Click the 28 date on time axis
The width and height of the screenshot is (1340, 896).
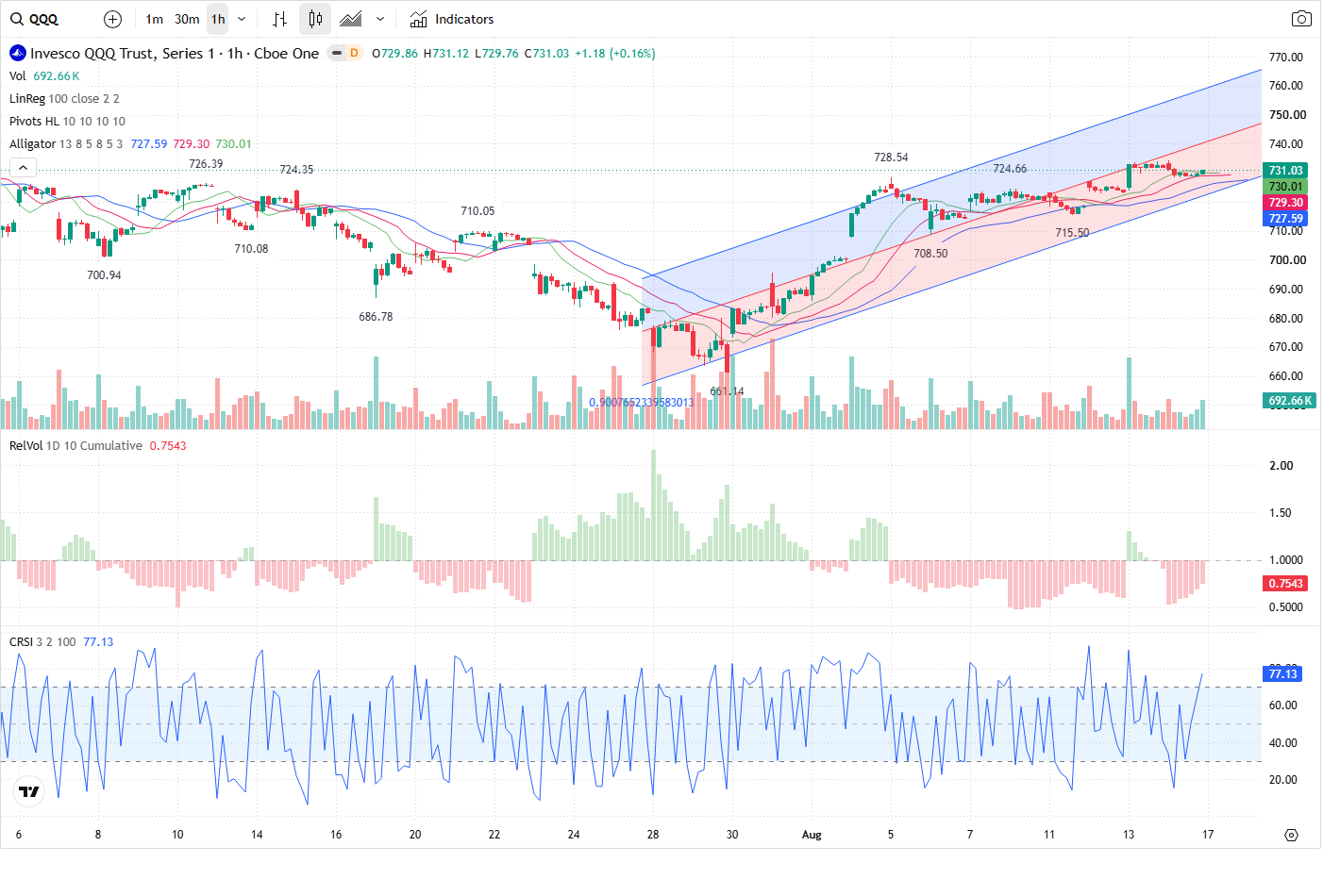pos(653,835)
